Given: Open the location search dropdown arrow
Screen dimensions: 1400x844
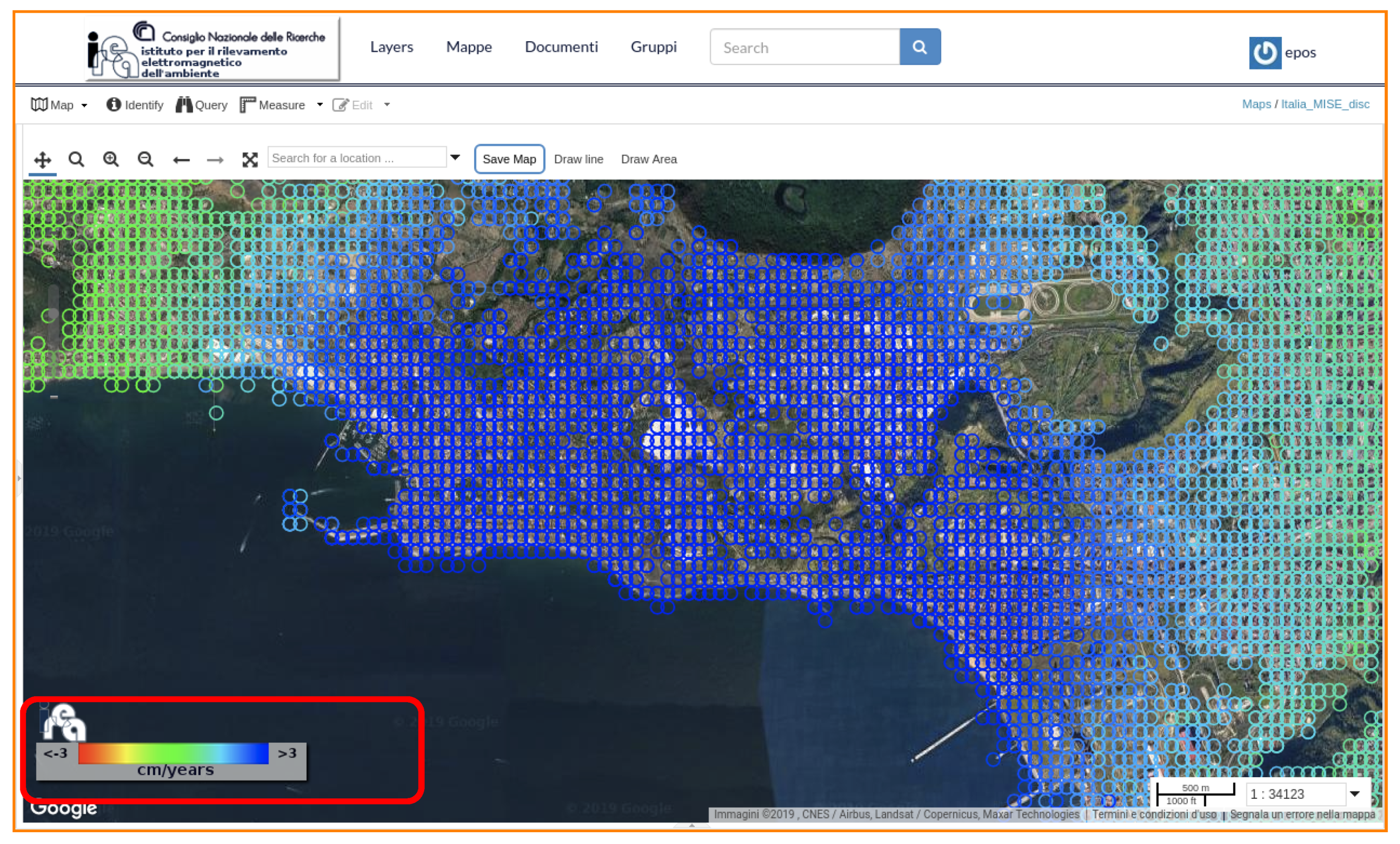Looking at the screenshot, I should coord(456,158).
